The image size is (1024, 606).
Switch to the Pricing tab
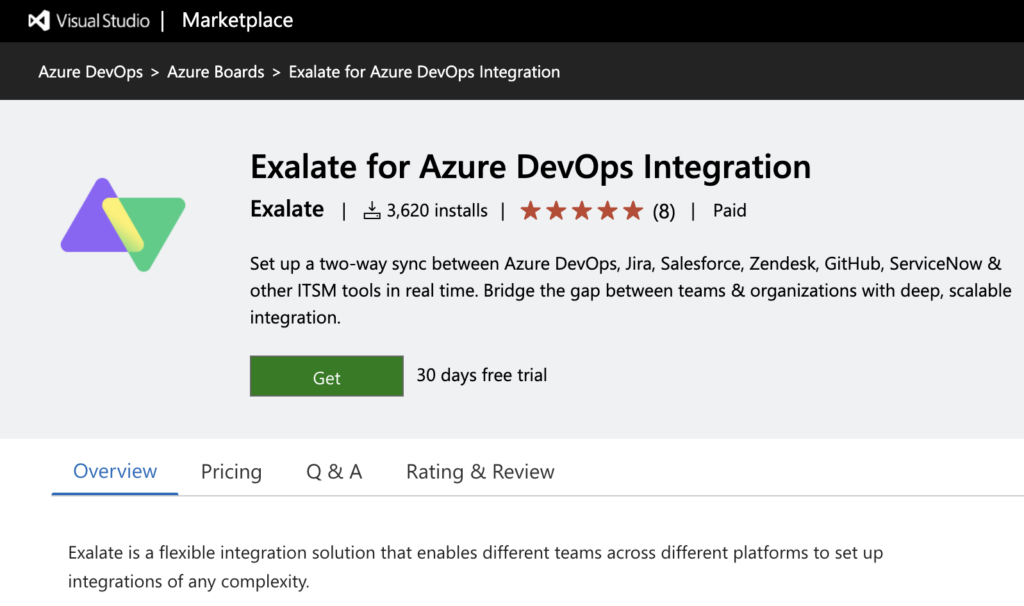click(x=231, y=472)
